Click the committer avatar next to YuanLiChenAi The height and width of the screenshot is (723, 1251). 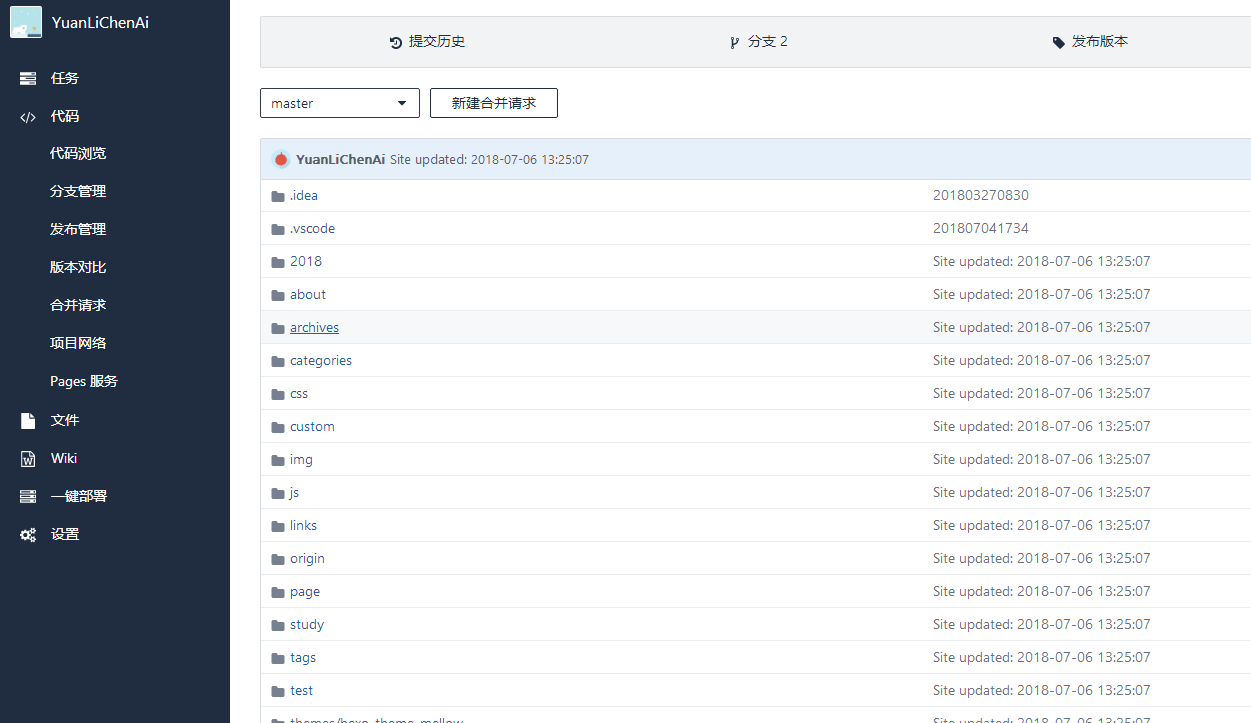tap(281, 159)
